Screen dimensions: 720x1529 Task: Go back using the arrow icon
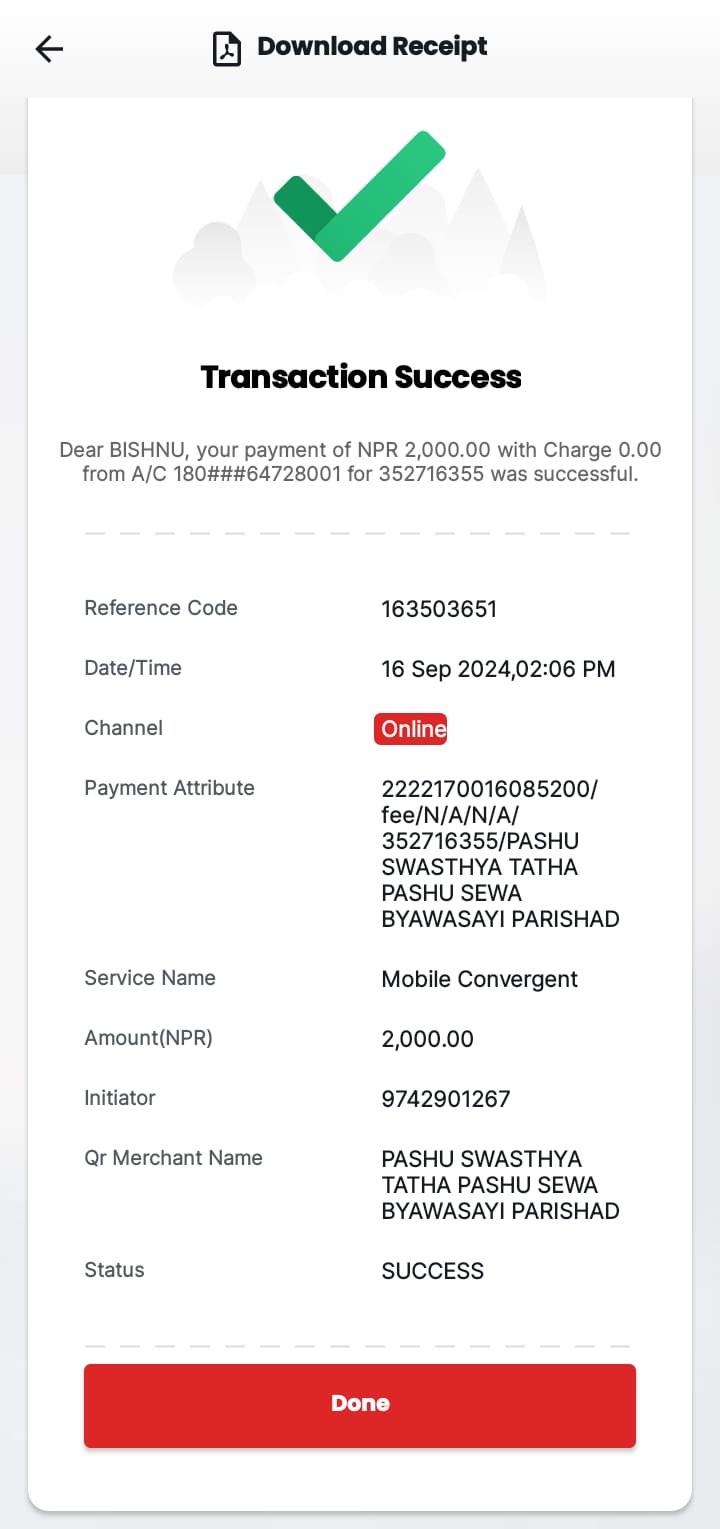(x=49, y=49)
